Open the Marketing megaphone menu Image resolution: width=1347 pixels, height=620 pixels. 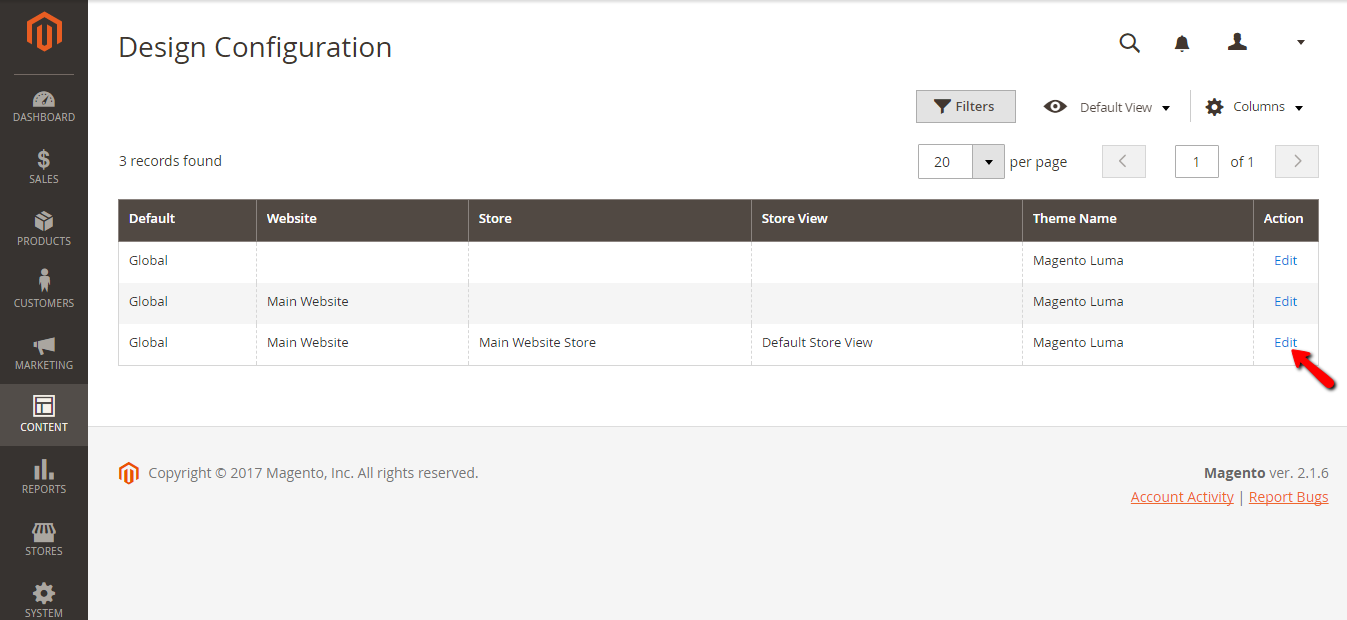click(x=44, y=353)
